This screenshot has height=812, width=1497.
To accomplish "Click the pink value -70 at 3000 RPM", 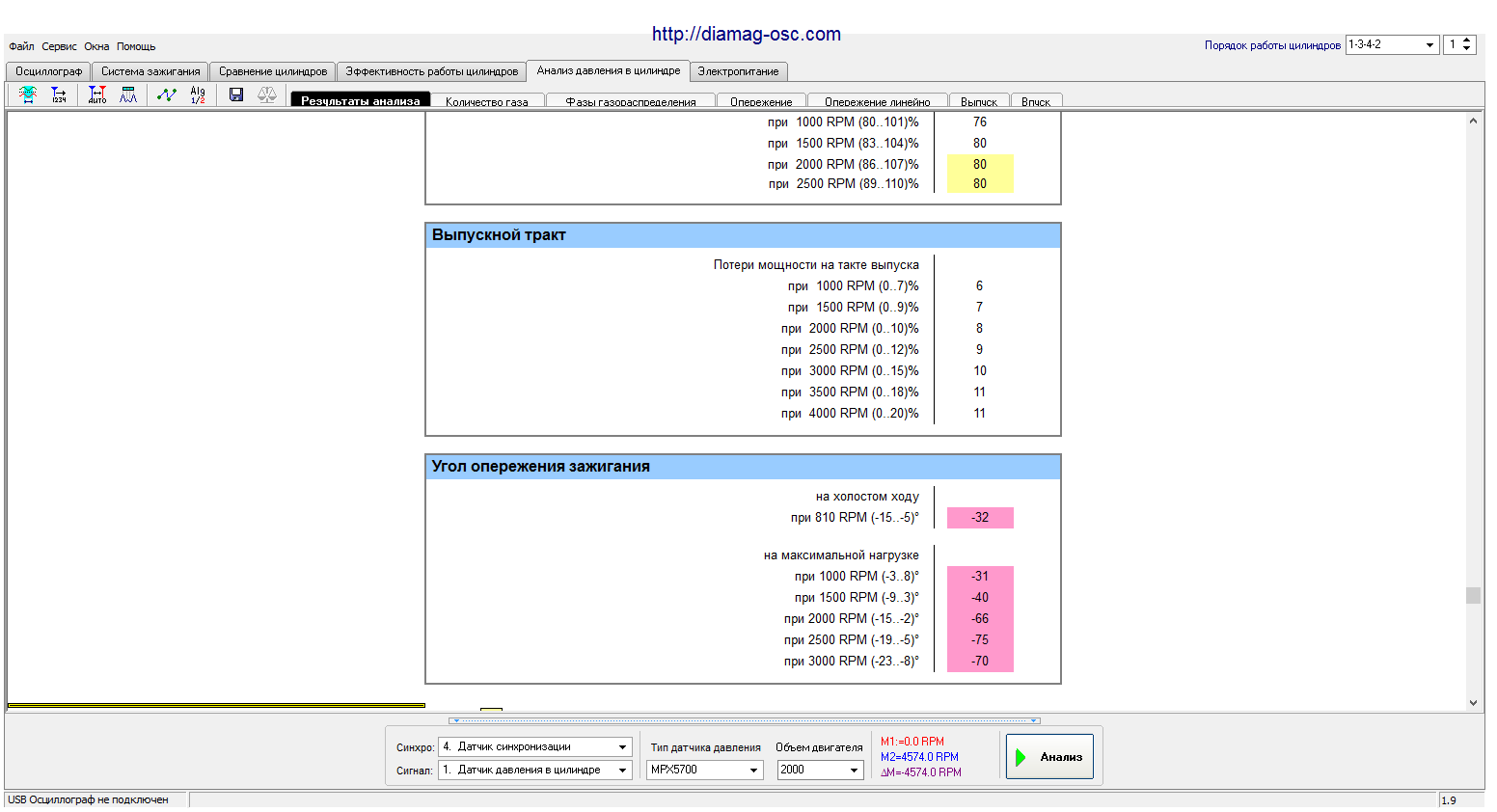I will (980, 662).
